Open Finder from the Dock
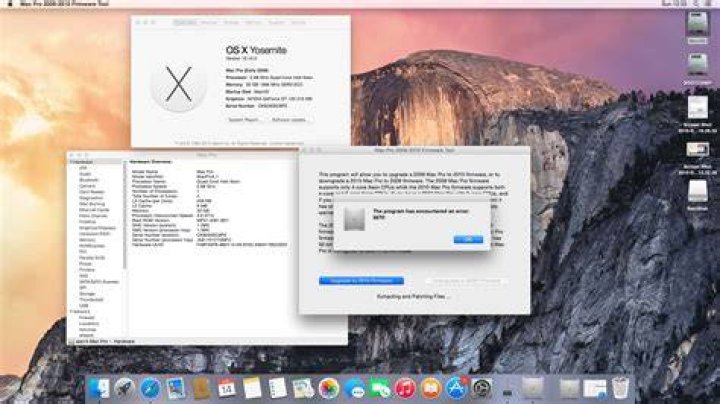The width and height of the screenshot is (720, 404). point(98,389)
